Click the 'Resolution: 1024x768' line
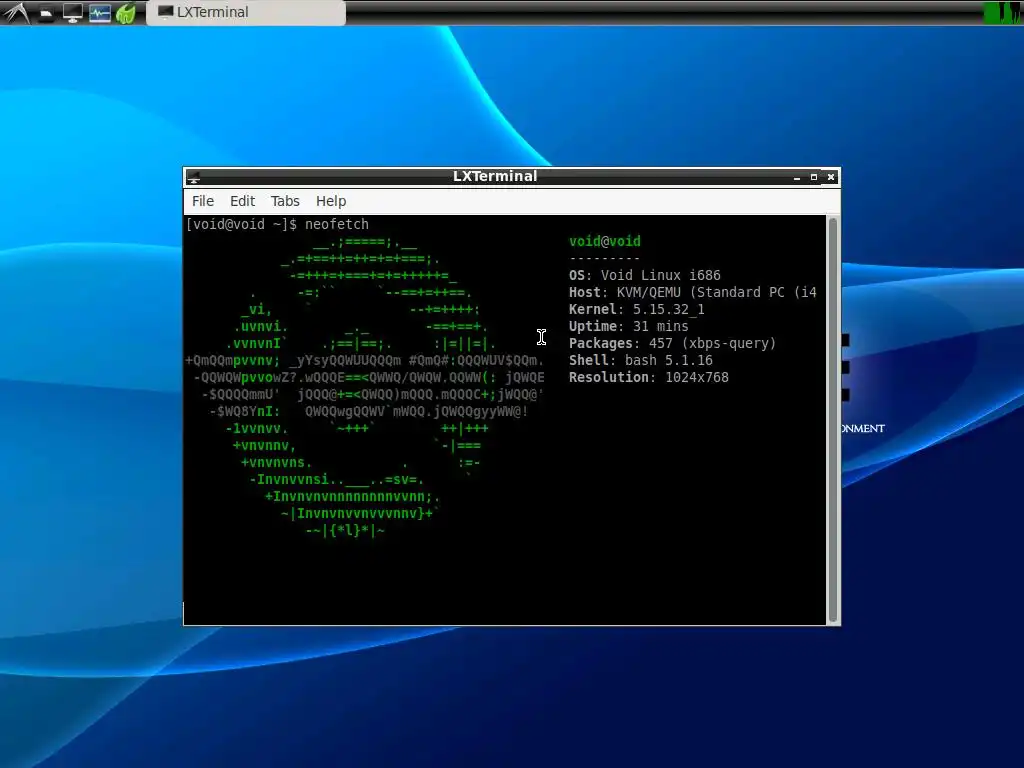 [648, 377]
